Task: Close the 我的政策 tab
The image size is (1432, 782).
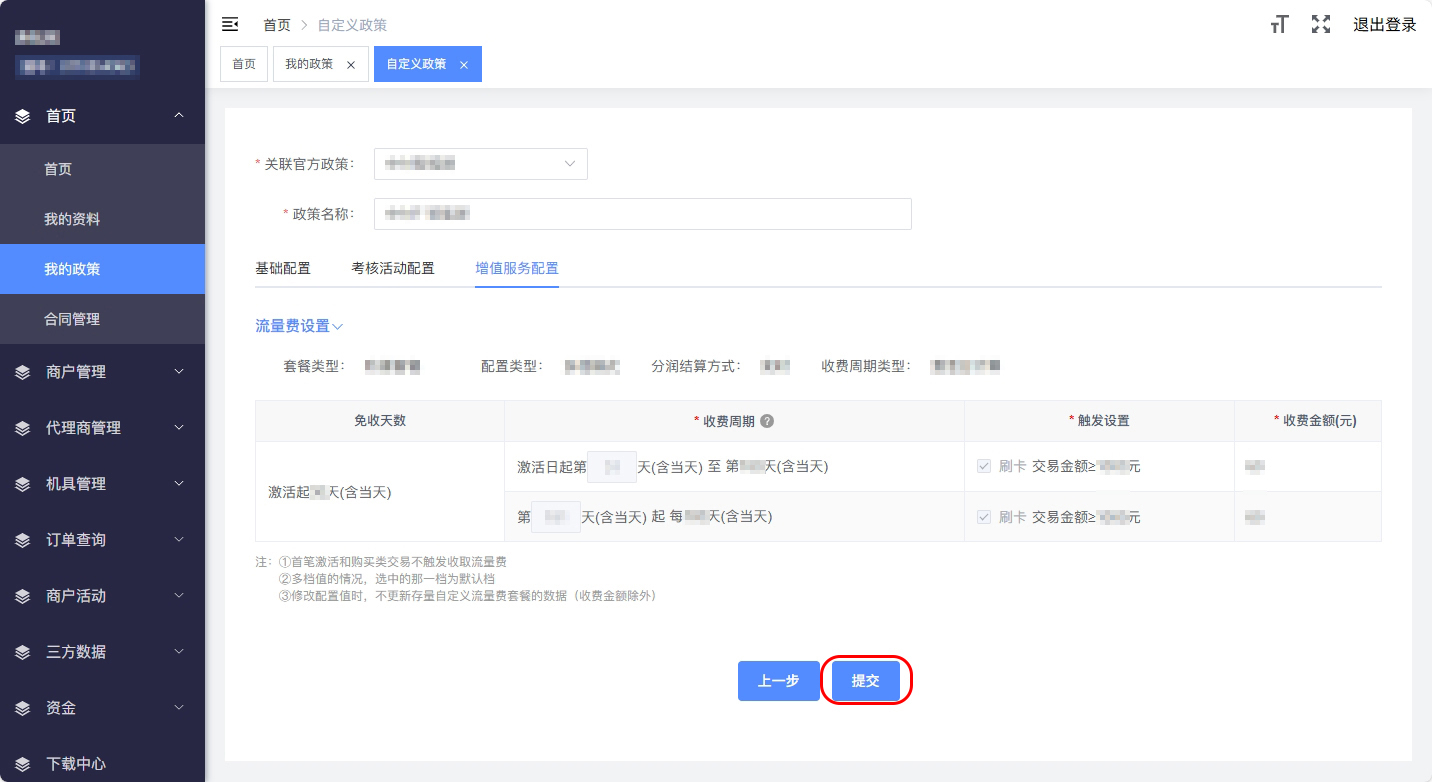Action: point(351,64)
